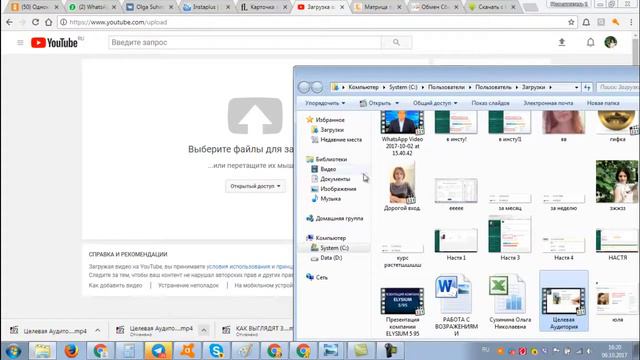Click browser back arrow
Screen dimensions: 640x360
[x=9, y=22]
